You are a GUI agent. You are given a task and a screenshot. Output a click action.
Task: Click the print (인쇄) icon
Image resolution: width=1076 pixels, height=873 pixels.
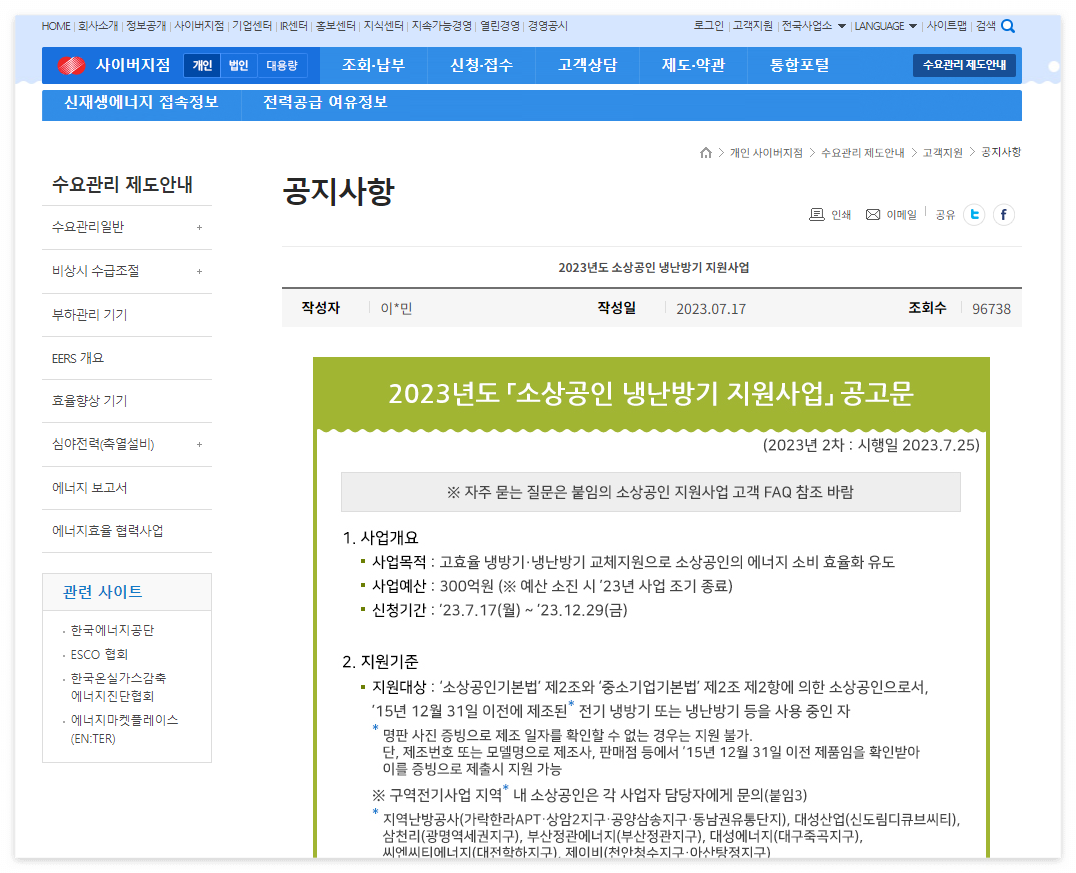818,214
